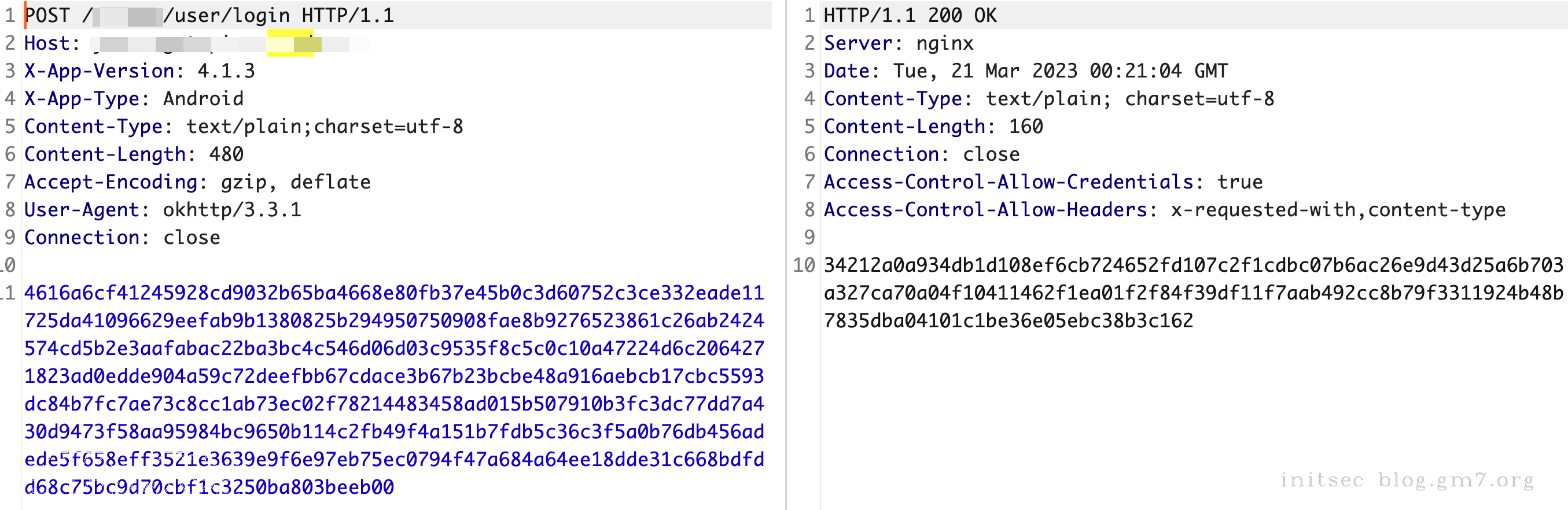
Task: Select Access-Control-Allow-Credentials: true header
Action: (1043, 182)
